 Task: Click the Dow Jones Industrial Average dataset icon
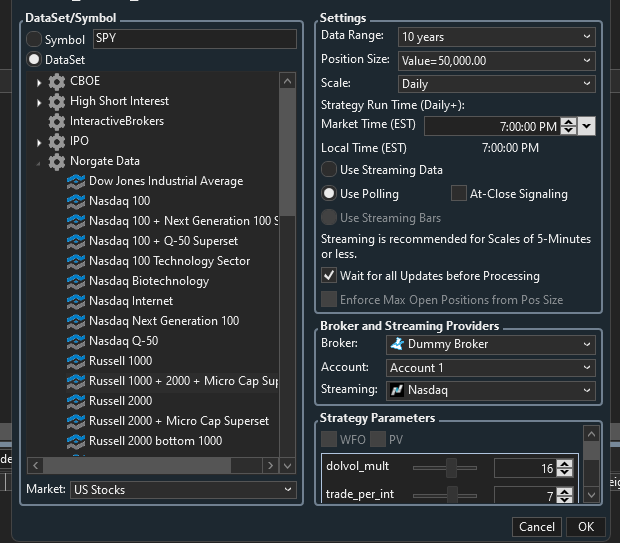76,182
